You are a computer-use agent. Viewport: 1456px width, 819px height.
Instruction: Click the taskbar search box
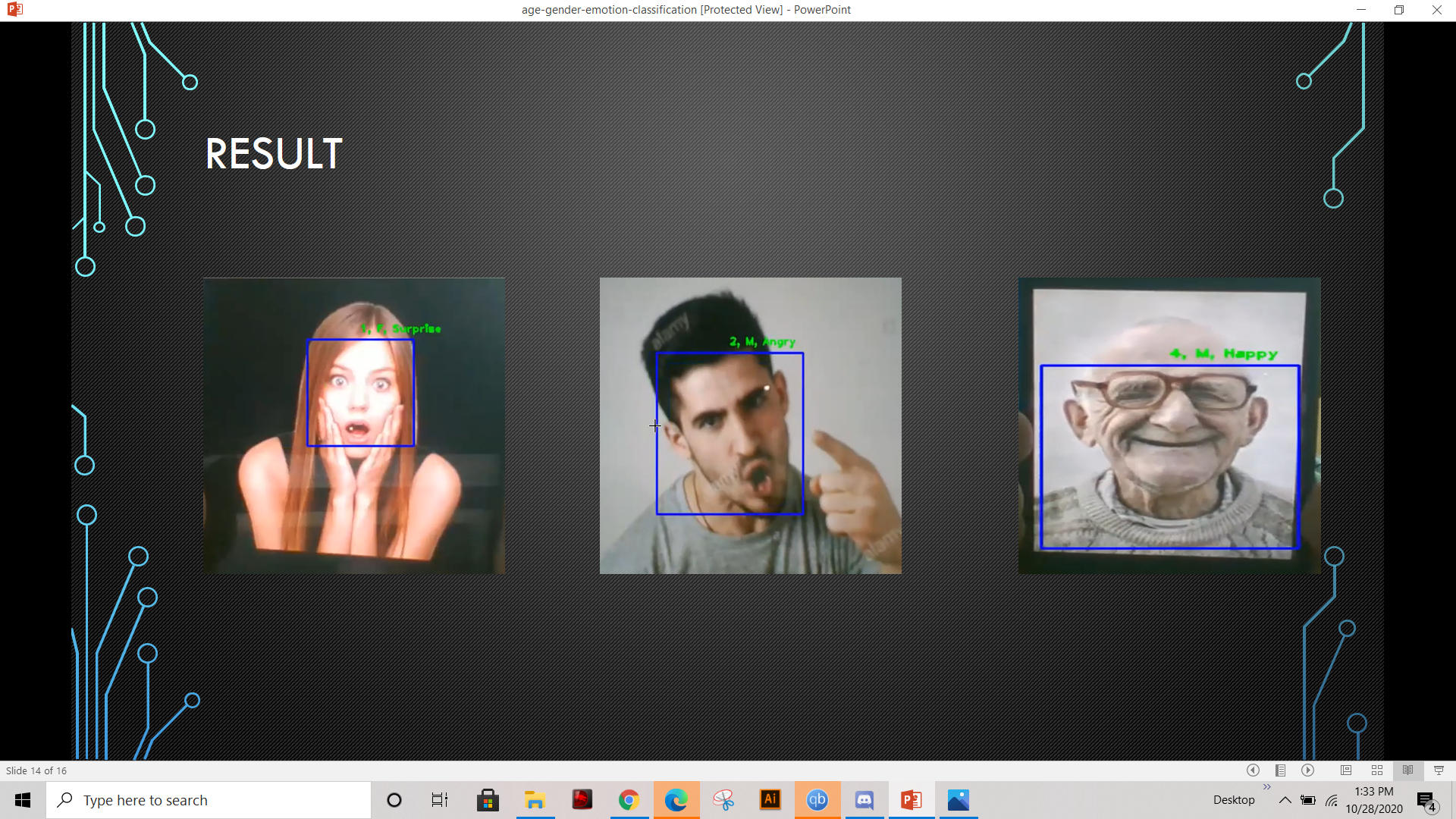(x=209, y=800)
